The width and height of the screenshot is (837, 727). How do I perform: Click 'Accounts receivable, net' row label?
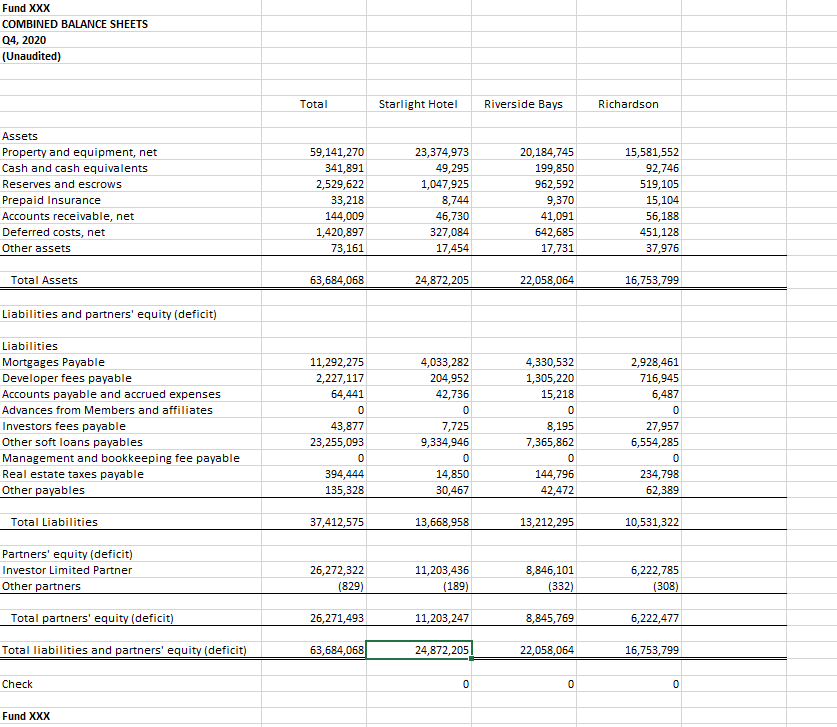click(x=68, y=216)
